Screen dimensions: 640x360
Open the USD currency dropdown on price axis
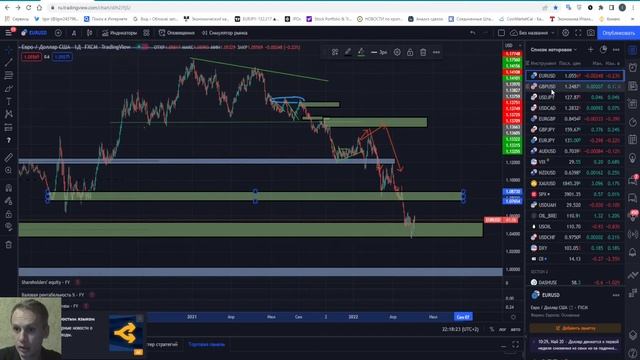(513, 45)
